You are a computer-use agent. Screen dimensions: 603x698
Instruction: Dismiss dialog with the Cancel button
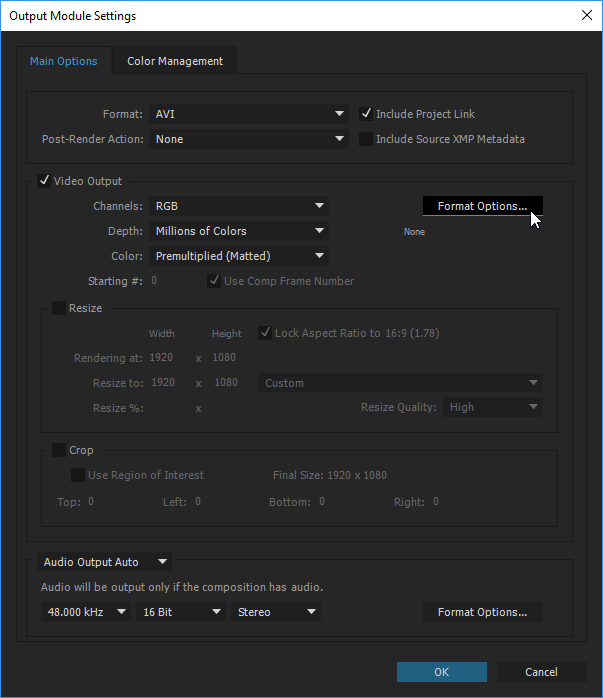[541, 672]
